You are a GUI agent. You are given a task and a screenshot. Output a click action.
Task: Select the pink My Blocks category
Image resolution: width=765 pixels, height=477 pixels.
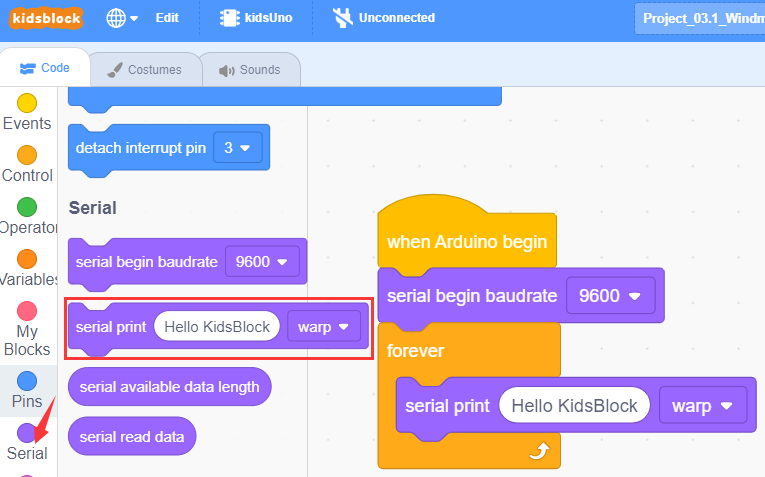(x=27, y=329)
